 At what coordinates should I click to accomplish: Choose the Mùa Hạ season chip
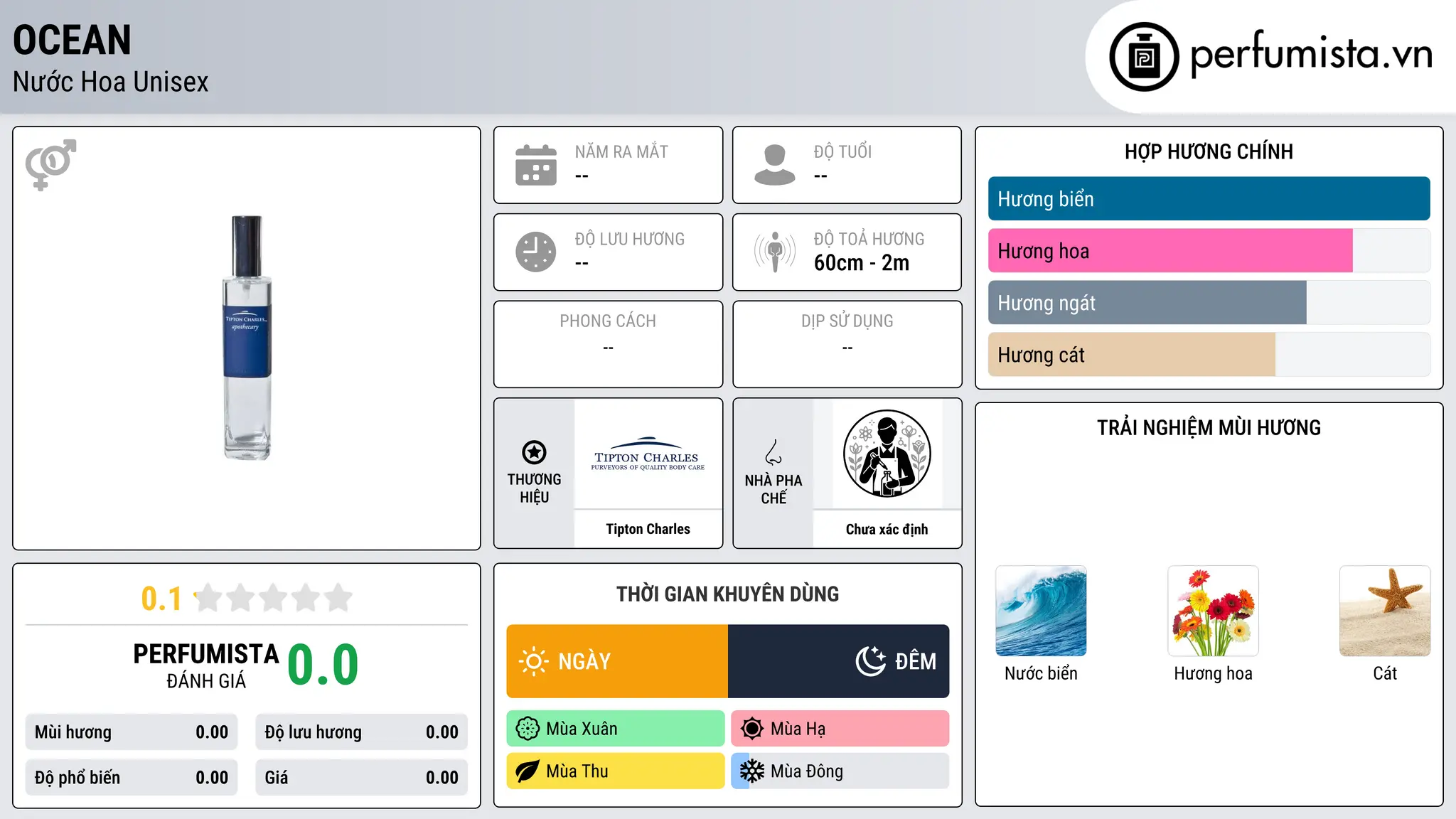(840, 729)
